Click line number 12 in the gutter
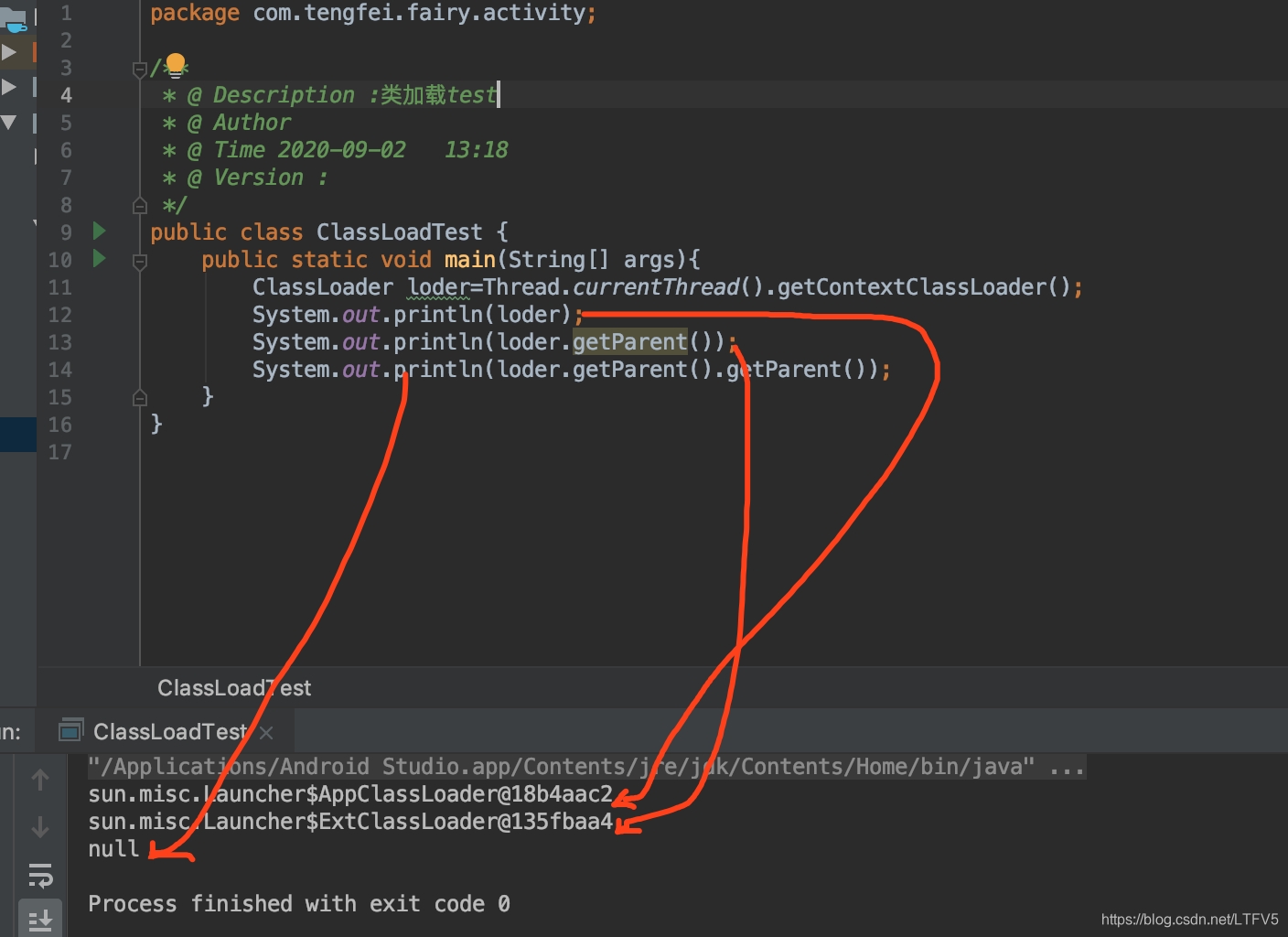 [59, 315]
